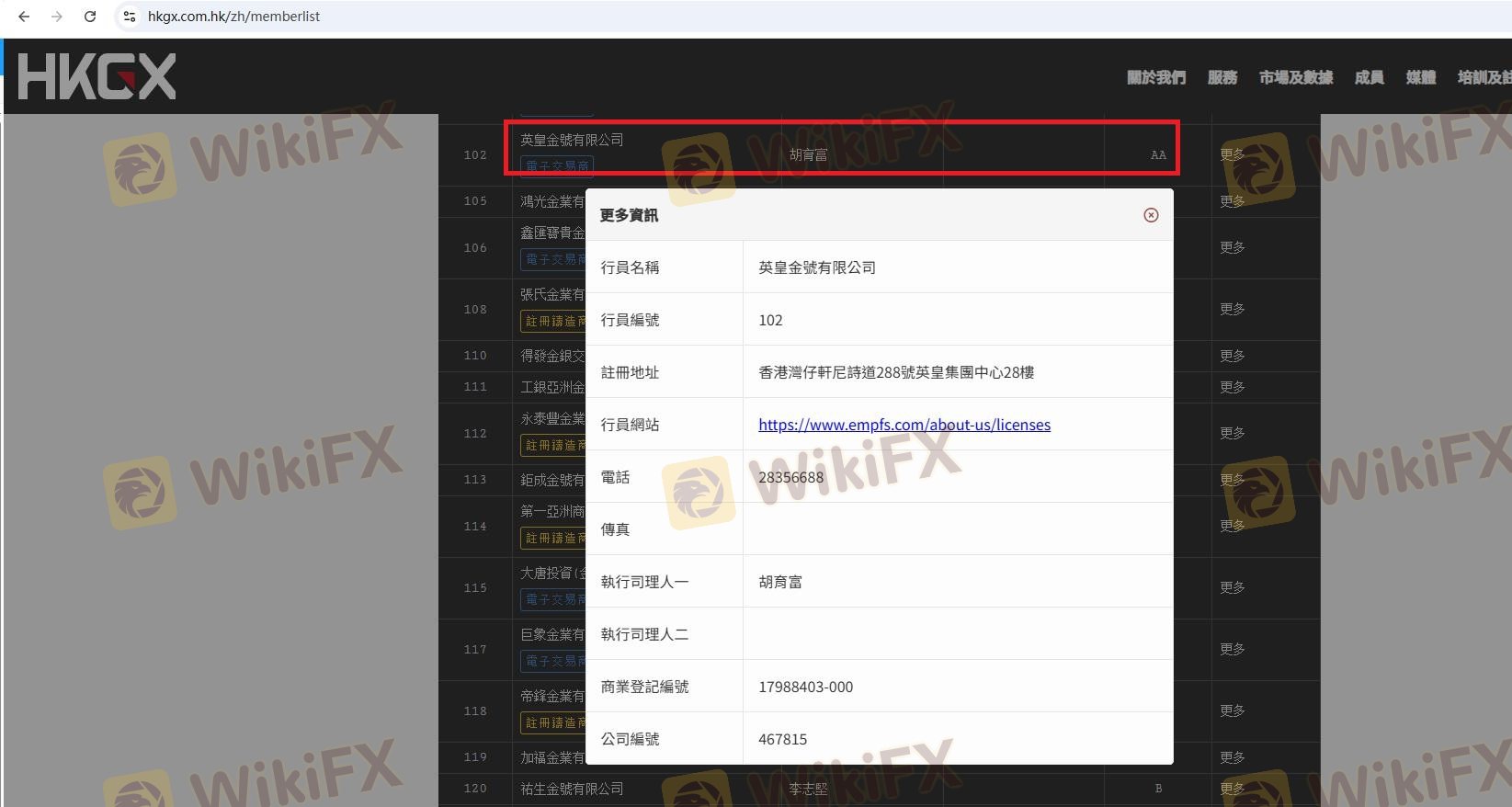Click the browser back arrow
This screenshot has width=1512, height=807.
coord(24,17)
